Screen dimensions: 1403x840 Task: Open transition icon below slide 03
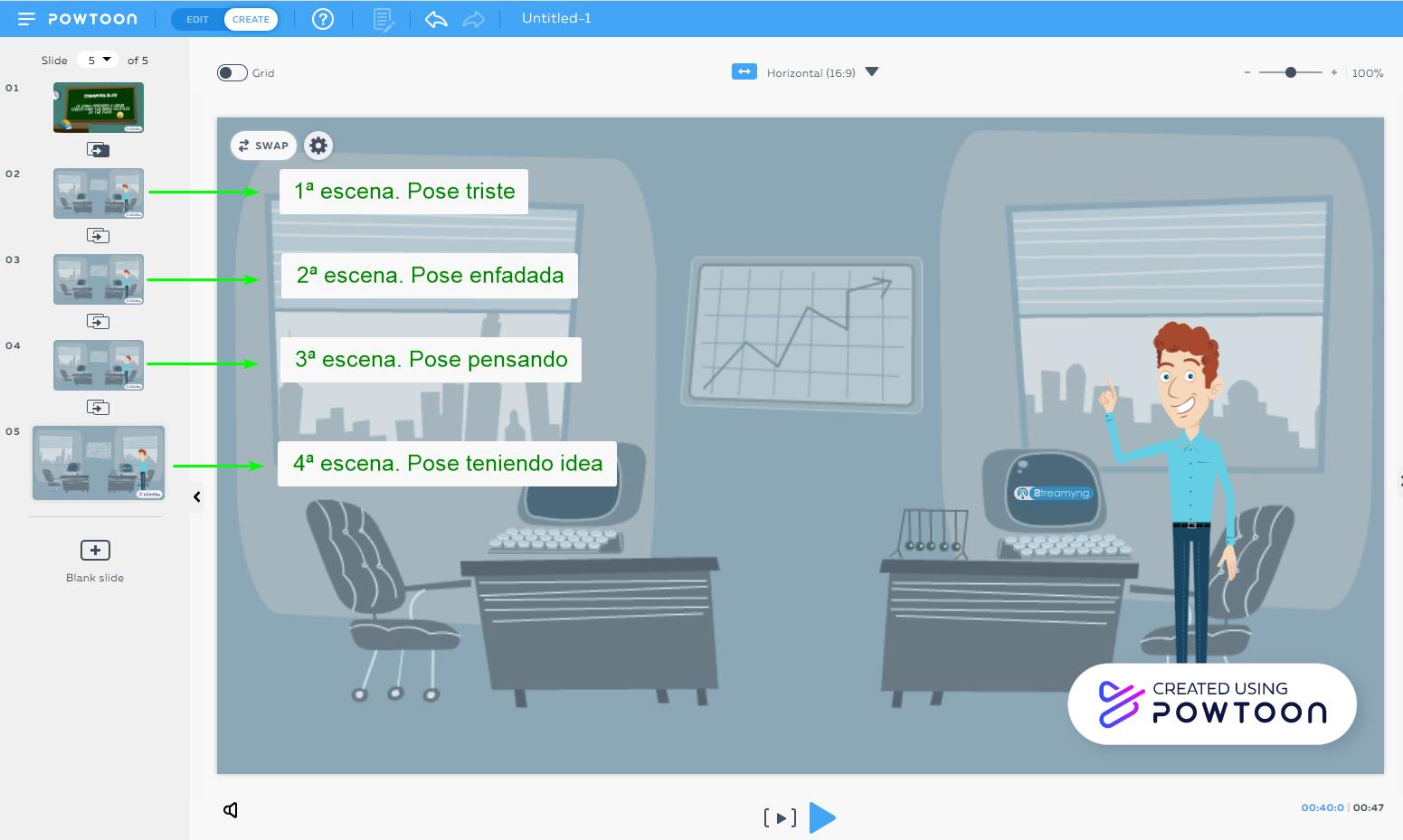(x=98, y=322)
